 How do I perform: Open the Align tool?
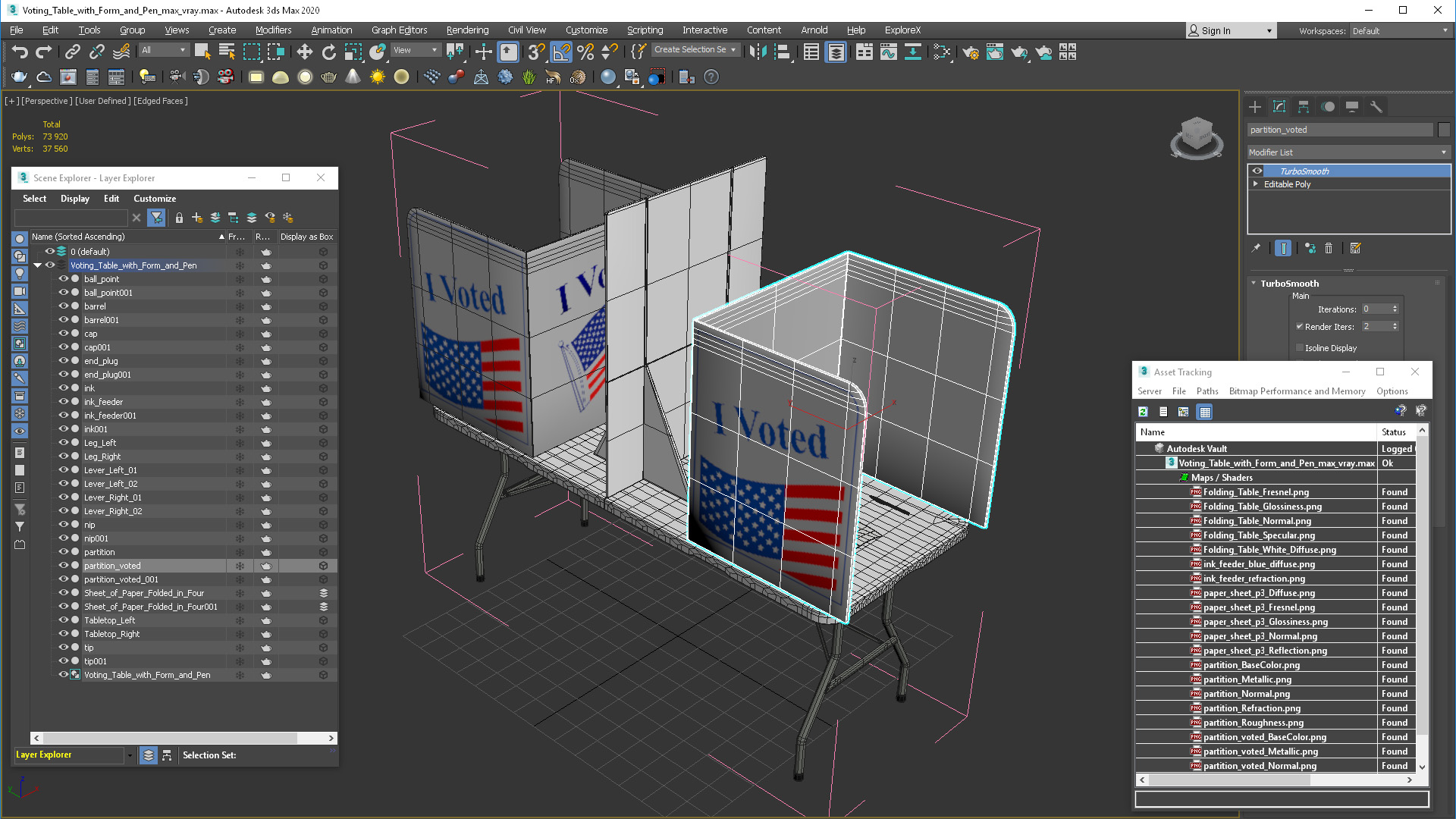pyautogui.click(x=782, y=52)
